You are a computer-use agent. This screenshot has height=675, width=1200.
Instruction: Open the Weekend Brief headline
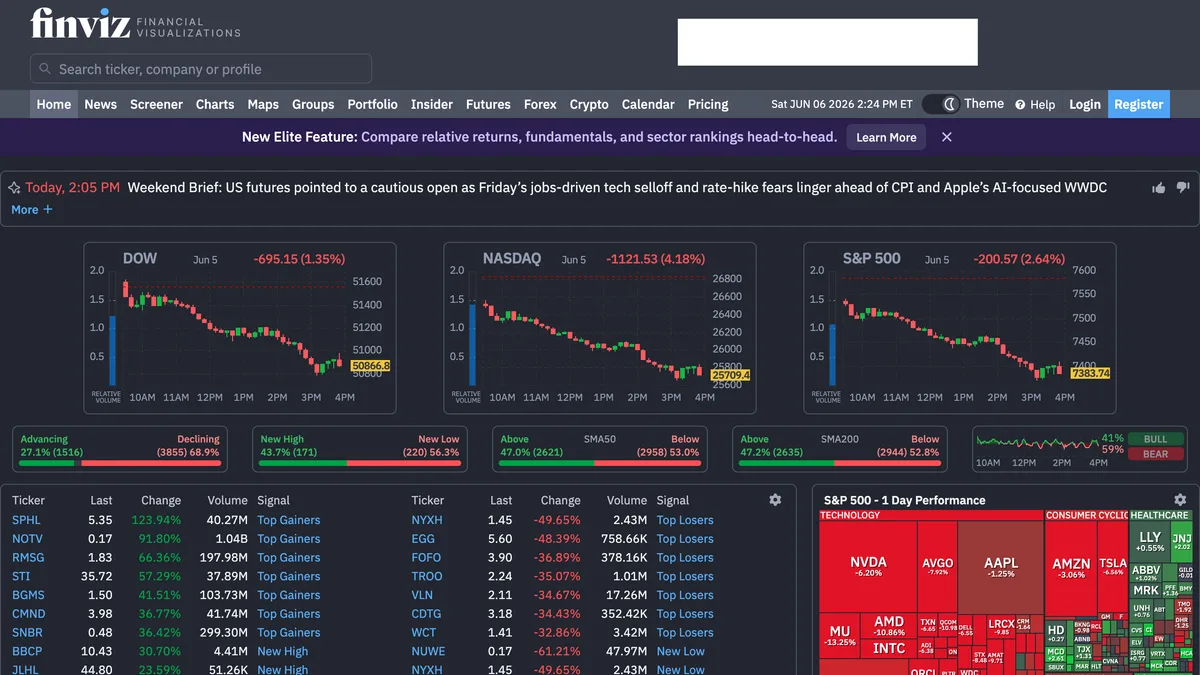click(617, 187)
